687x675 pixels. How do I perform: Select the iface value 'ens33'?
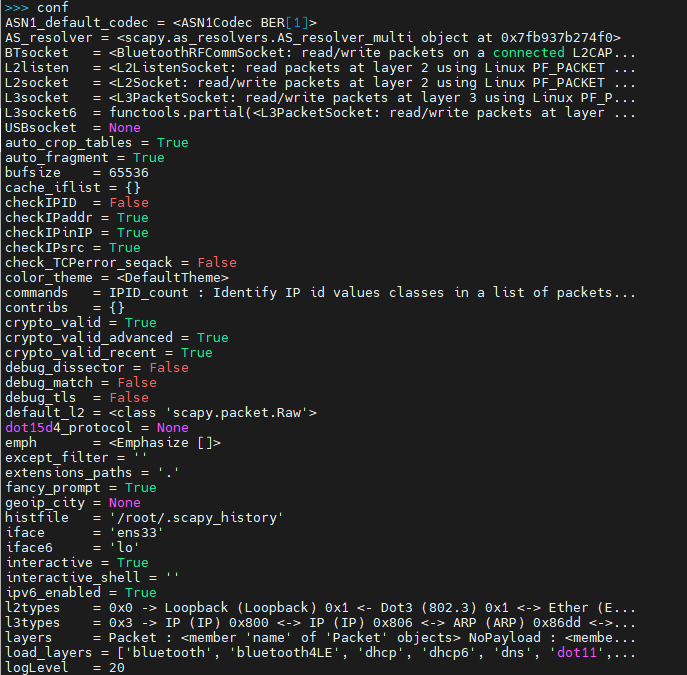137,533
